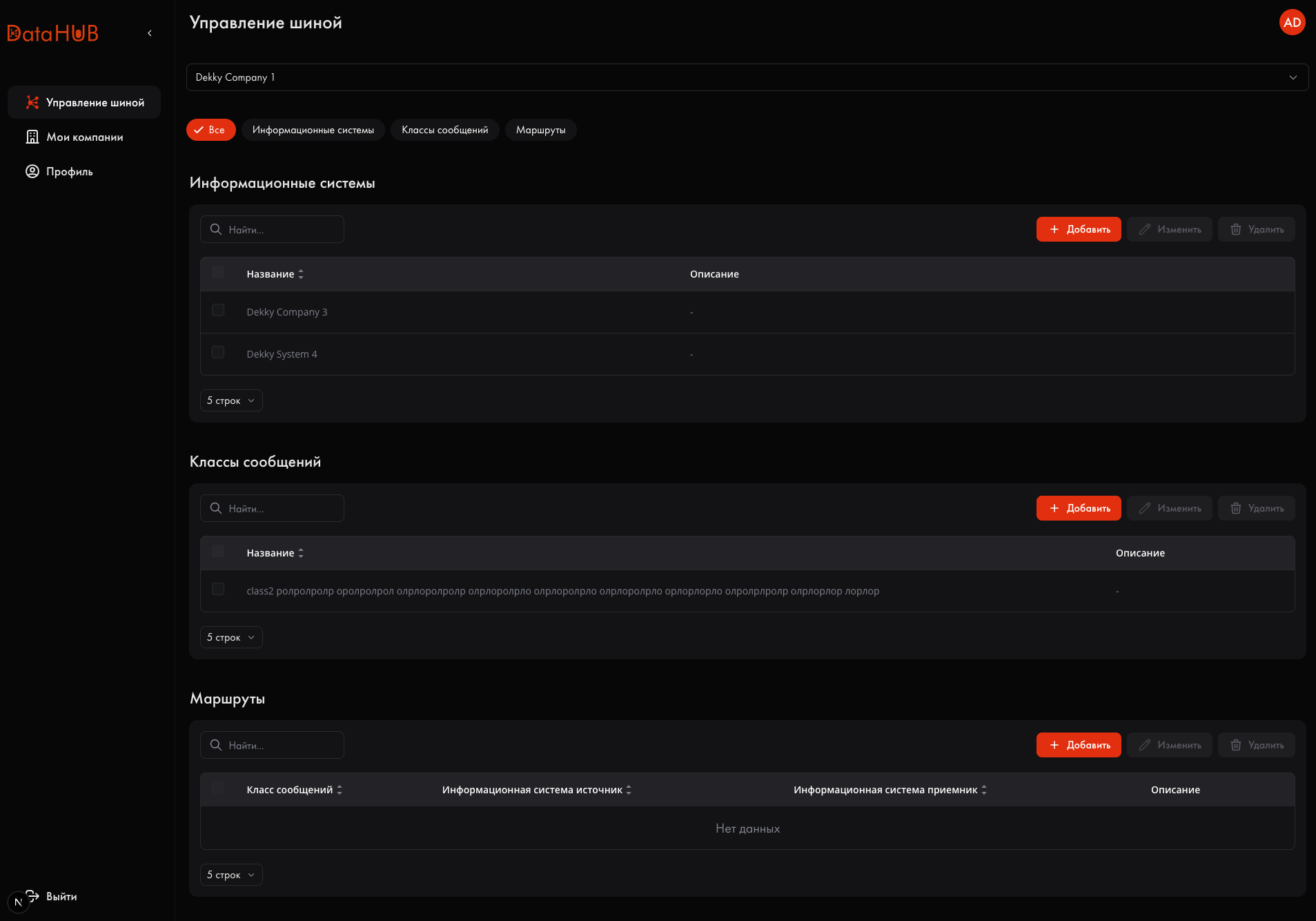Open Мои компании in sidebar

click(84, 137)
